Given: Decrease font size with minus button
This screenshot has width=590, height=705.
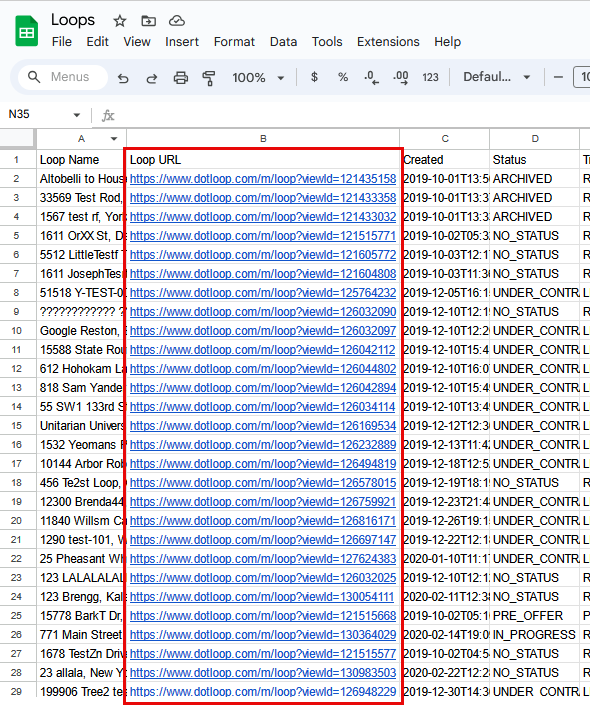Looking at the screenshot, I should [558, 77].
